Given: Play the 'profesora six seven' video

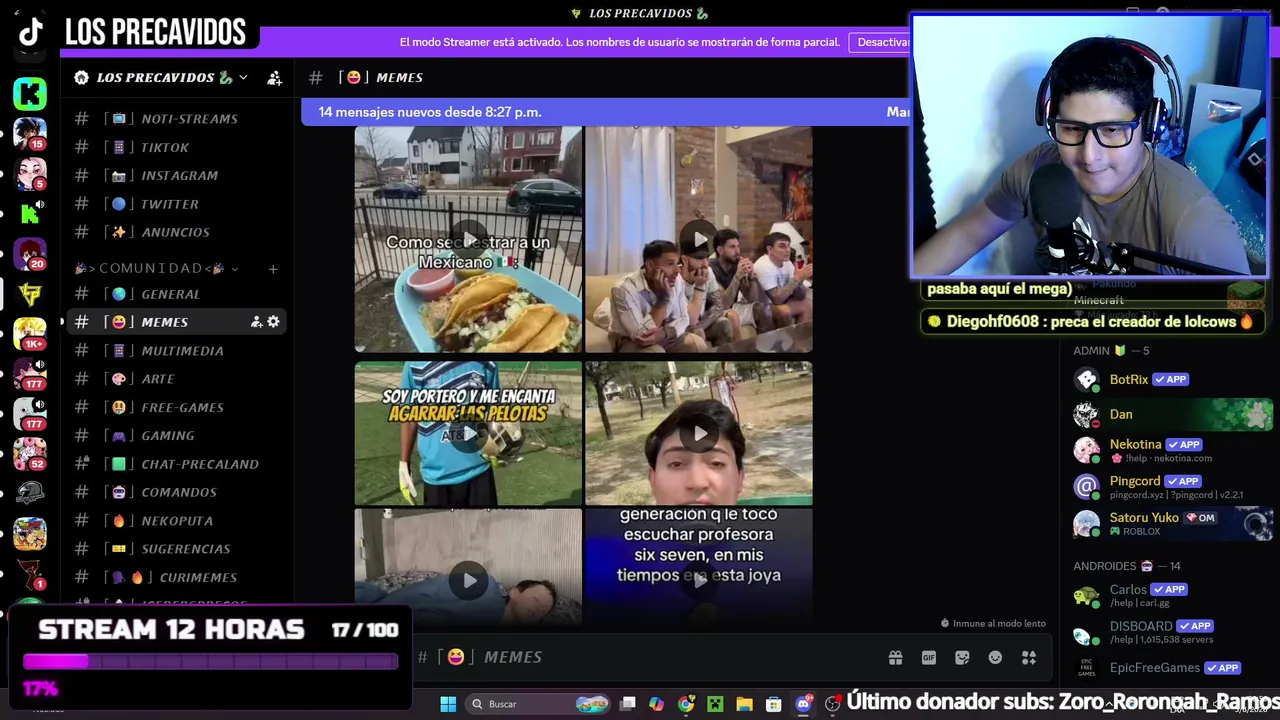Looking at the screenshot, I should point(699,578).
